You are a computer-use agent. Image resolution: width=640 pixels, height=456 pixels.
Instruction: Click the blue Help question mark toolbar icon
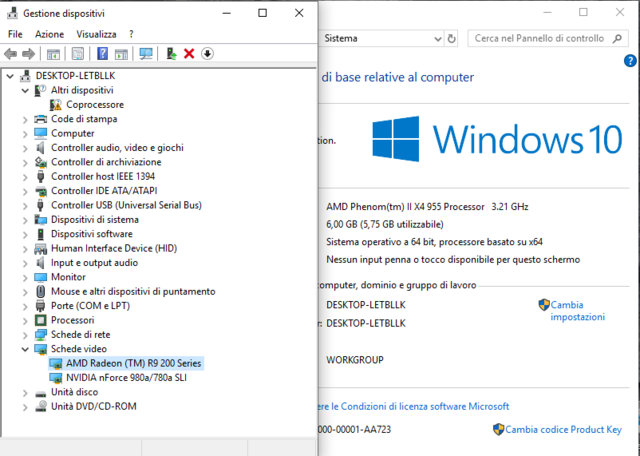point(102,53)
